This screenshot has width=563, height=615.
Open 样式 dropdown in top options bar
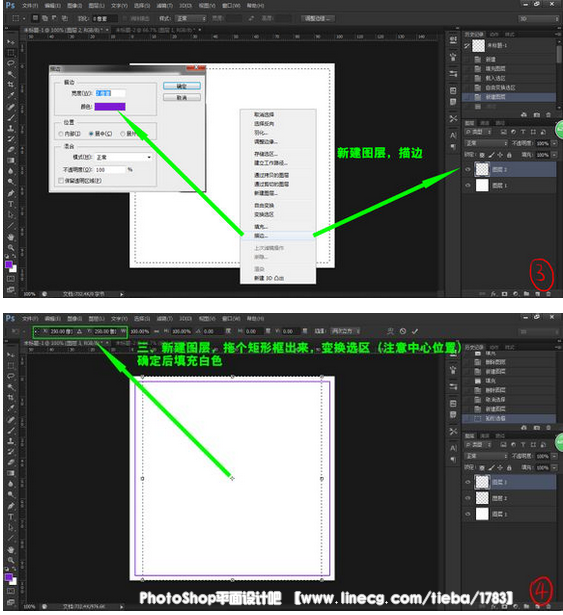point(191,18)
